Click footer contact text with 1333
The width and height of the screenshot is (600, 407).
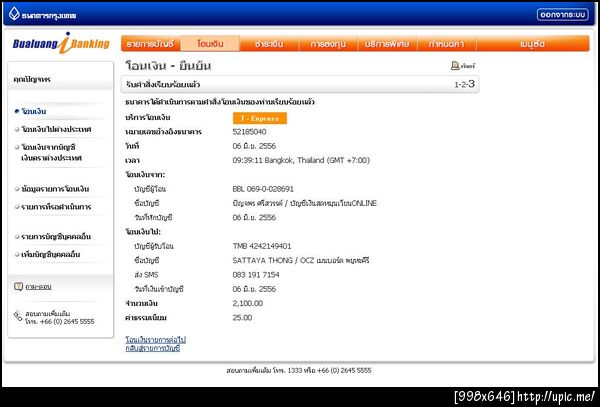pyautogui.click(x=299, y=370)
